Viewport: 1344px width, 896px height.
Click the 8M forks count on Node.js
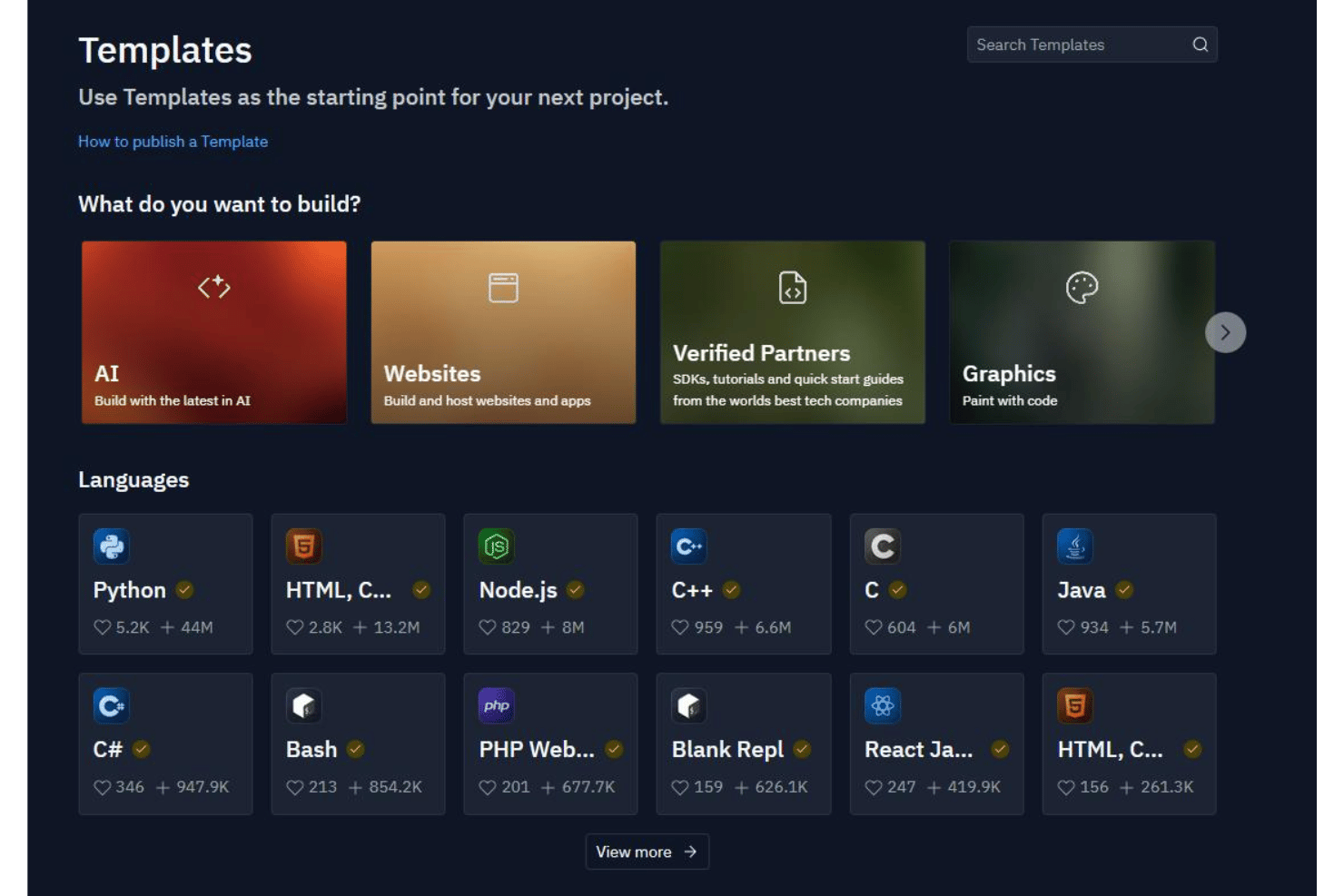573,627
